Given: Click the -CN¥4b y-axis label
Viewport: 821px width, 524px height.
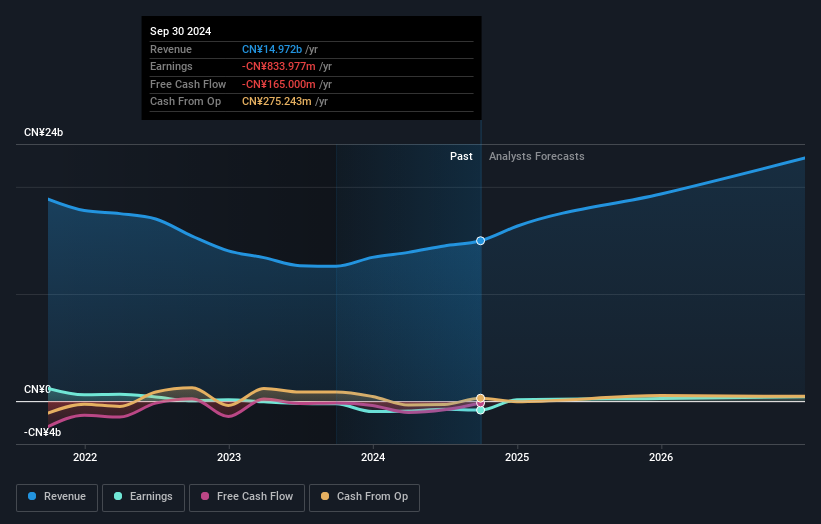Looking at the screenshot, I should (x=42, y=432).
